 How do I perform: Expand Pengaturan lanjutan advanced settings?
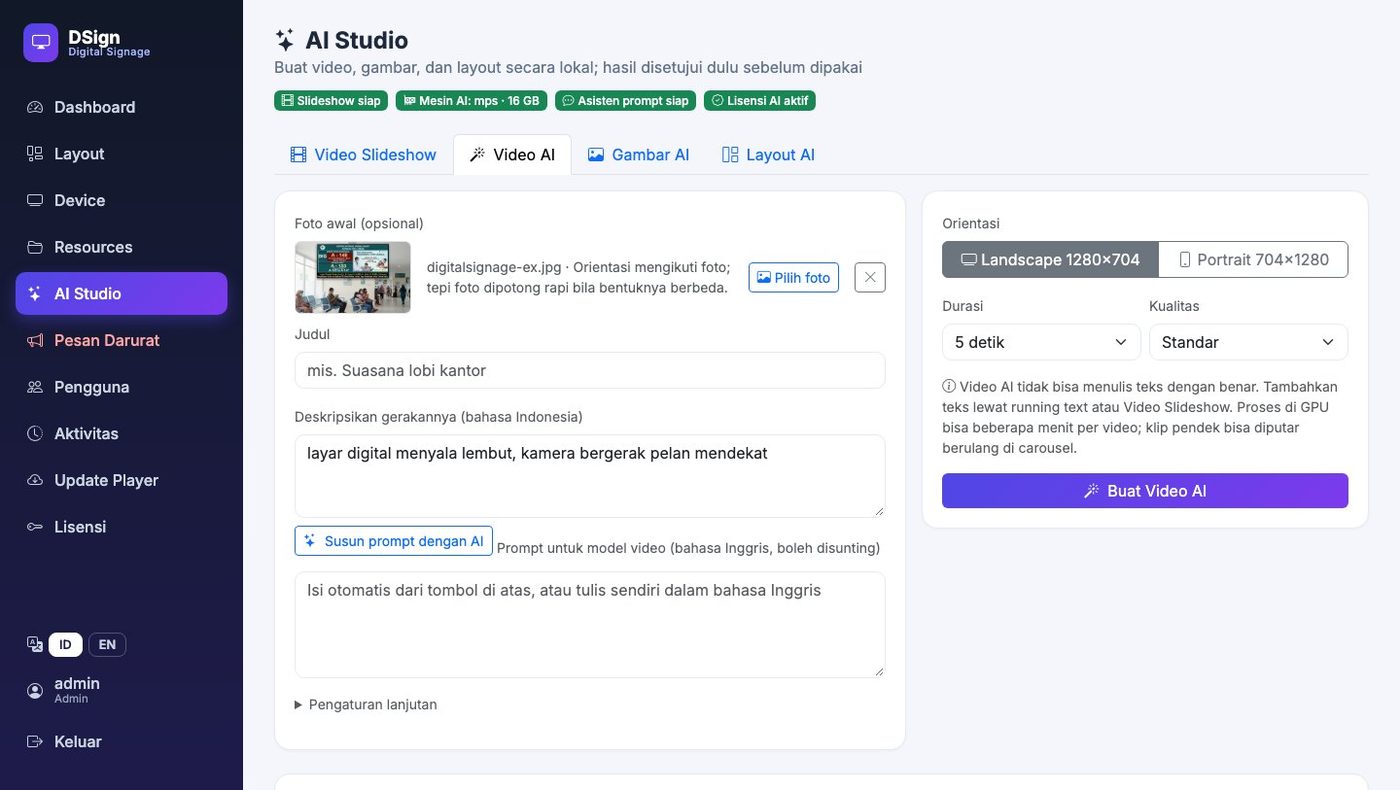pyautogui.click(x=366, y=704)
